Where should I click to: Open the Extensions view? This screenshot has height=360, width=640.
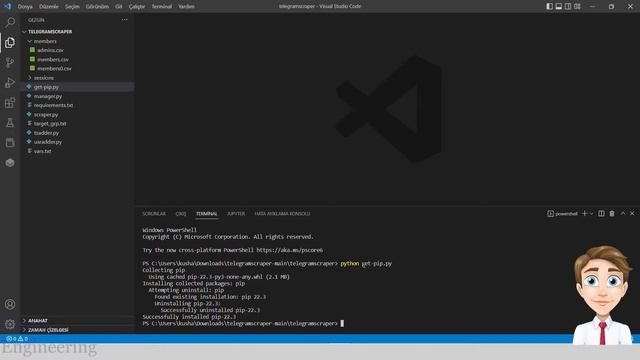click(10, 102)
